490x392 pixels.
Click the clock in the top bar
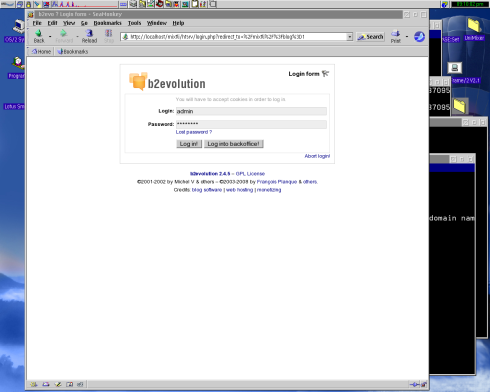coord(470,4)
